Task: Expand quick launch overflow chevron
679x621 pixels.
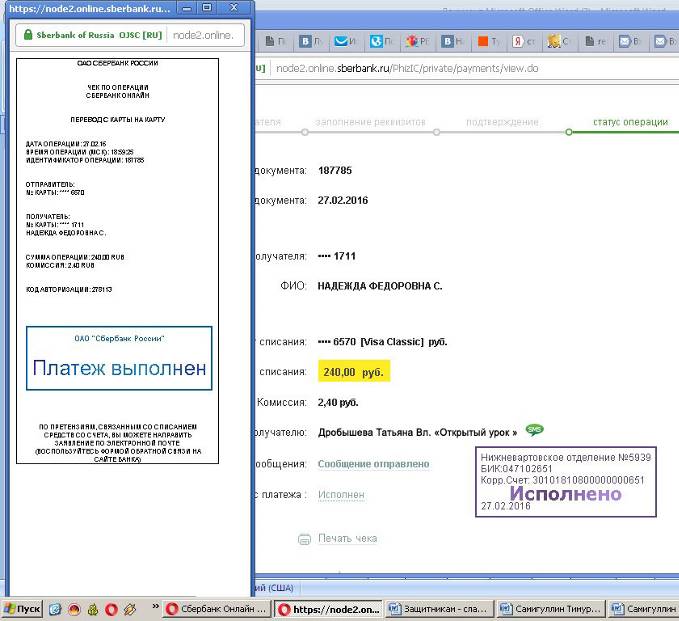Action: click(x=155, y=606)
